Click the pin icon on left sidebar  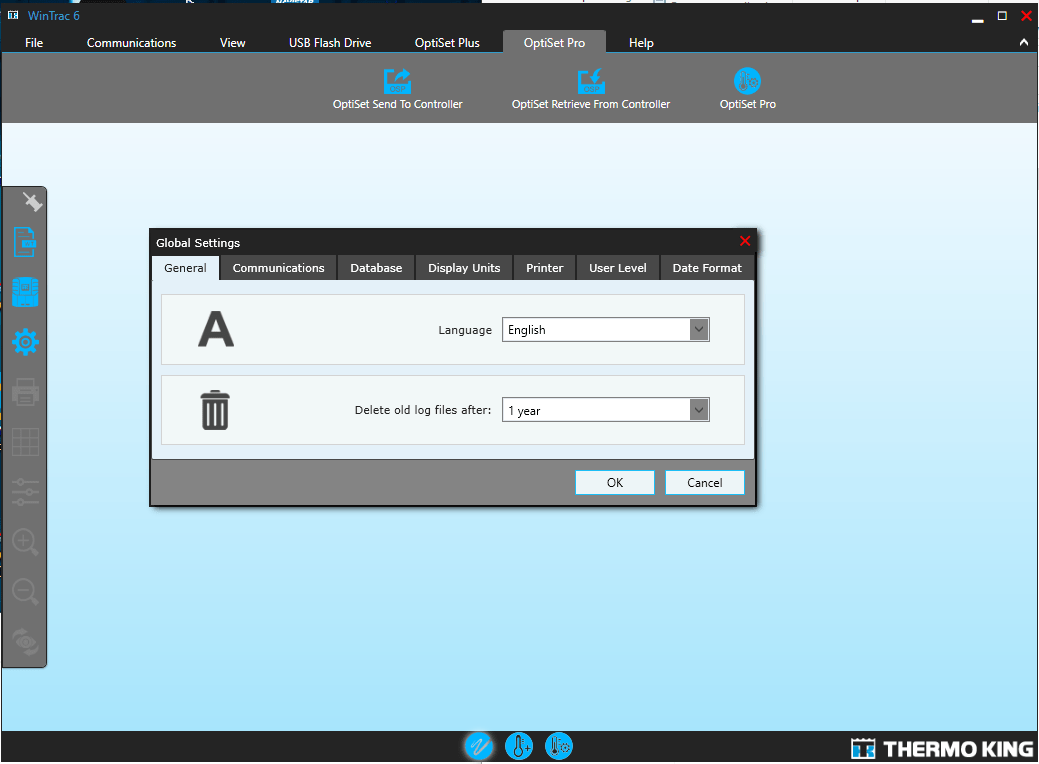point(32,203)
